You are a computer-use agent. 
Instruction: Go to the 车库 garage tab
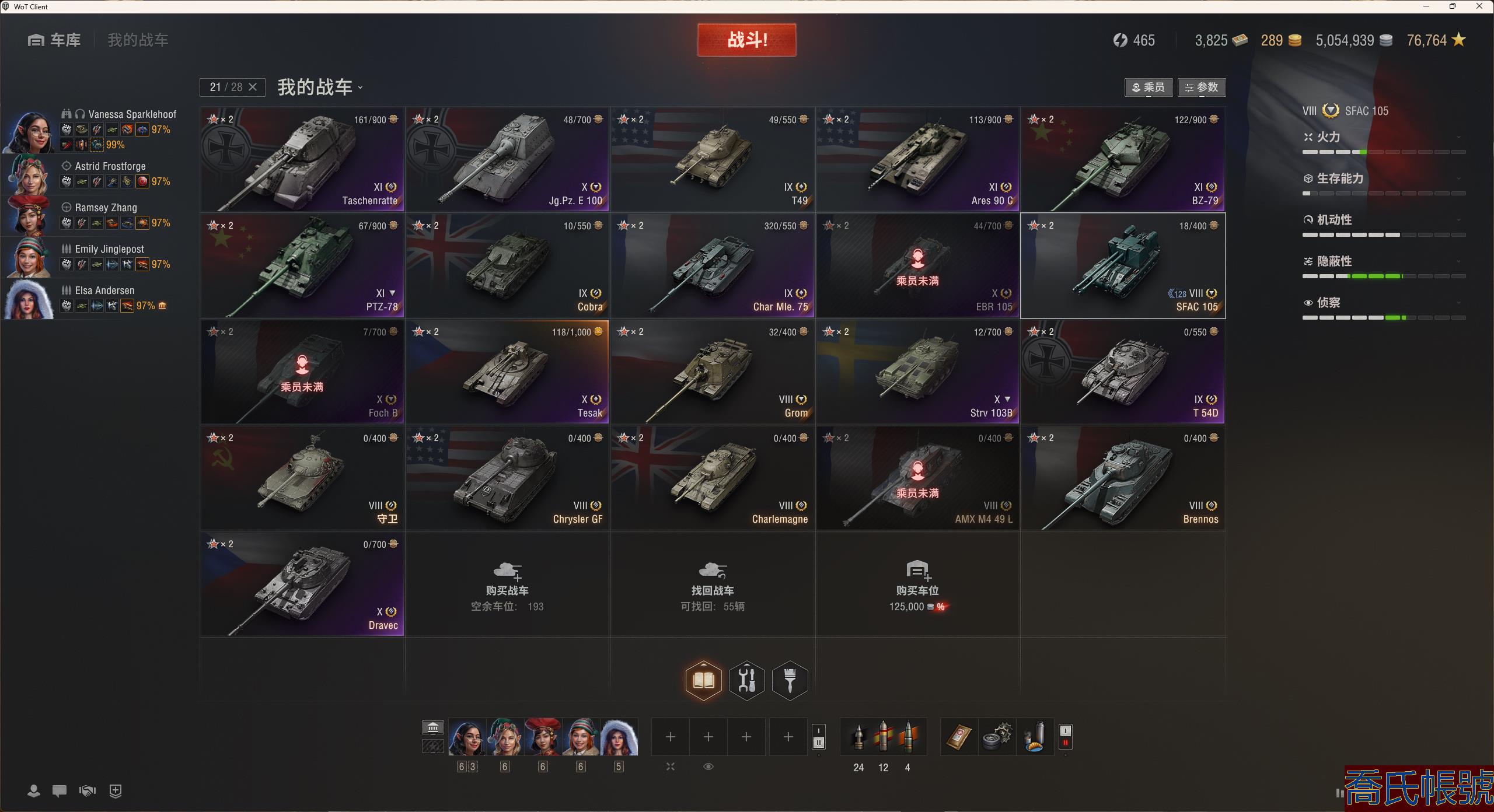[54, 40]
